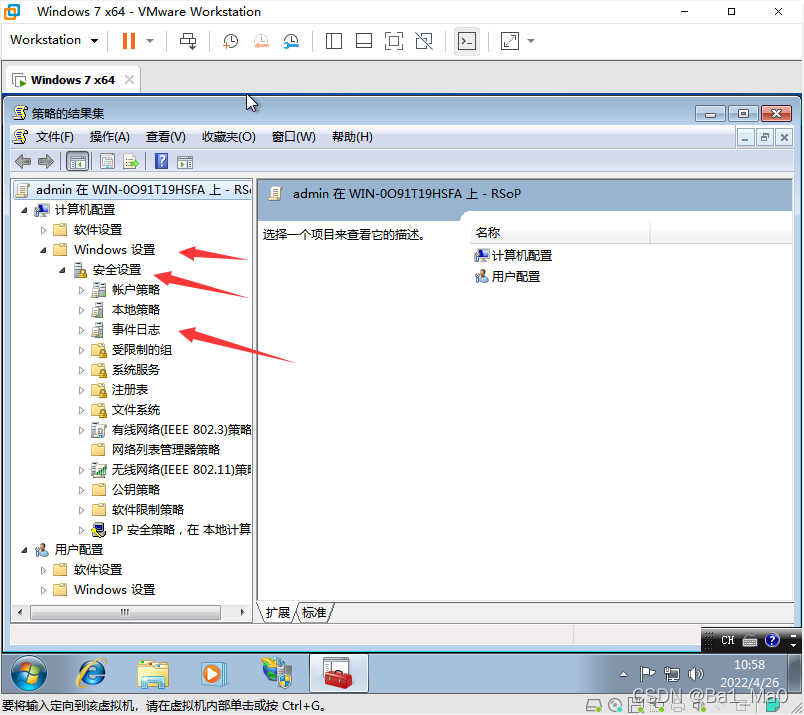Expand the 本地策略 tree node

click(81, 310)
